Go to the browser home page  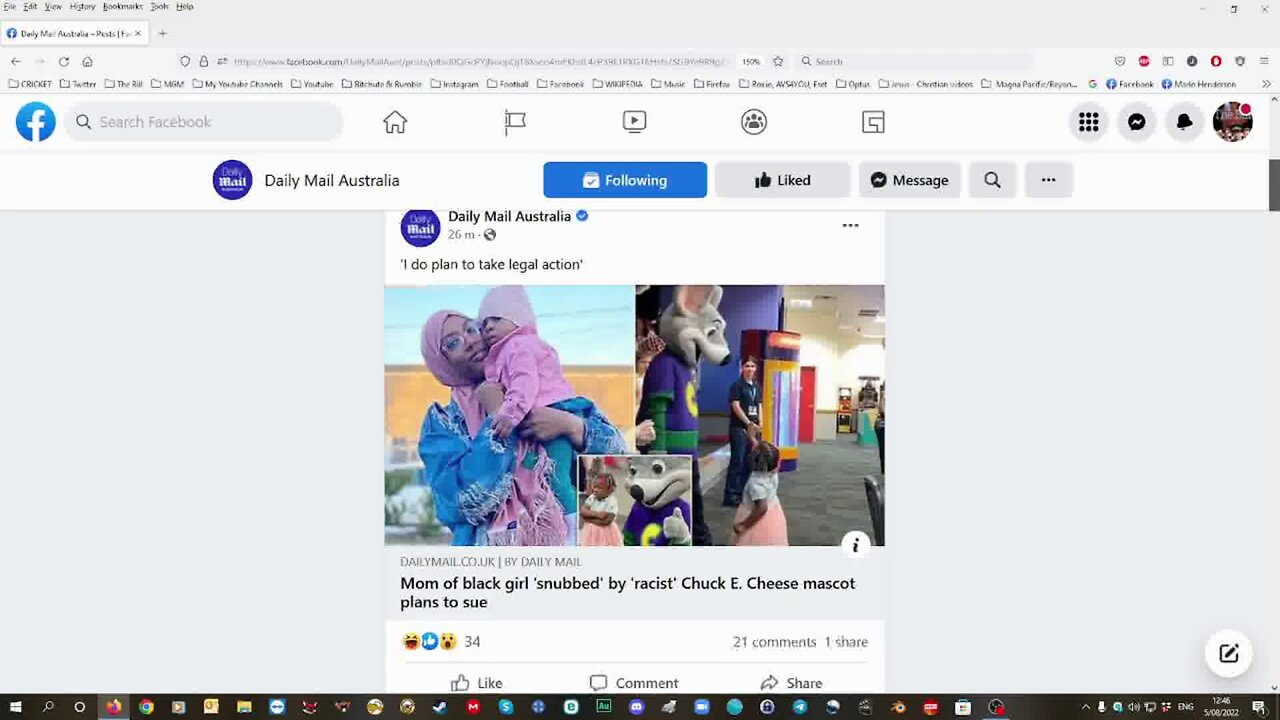pos(87,61)
